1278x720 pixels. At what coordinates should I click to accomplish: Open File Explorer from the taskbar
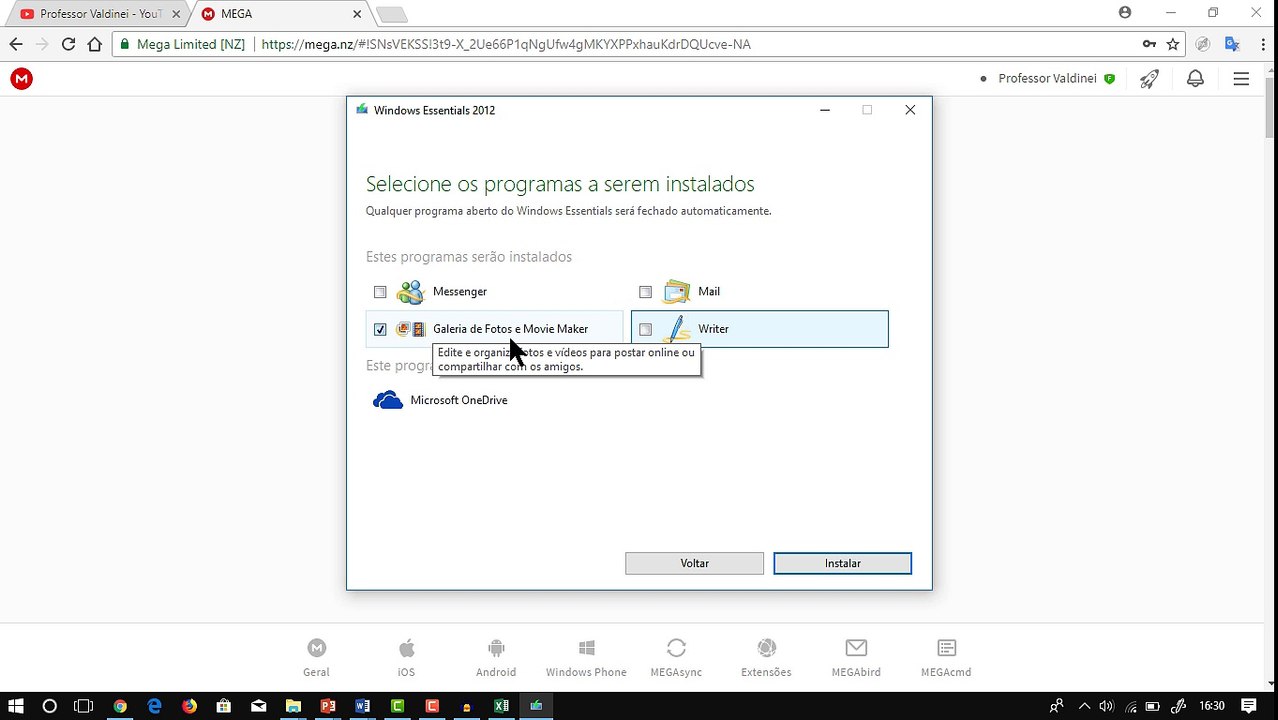tap(293, 706)
